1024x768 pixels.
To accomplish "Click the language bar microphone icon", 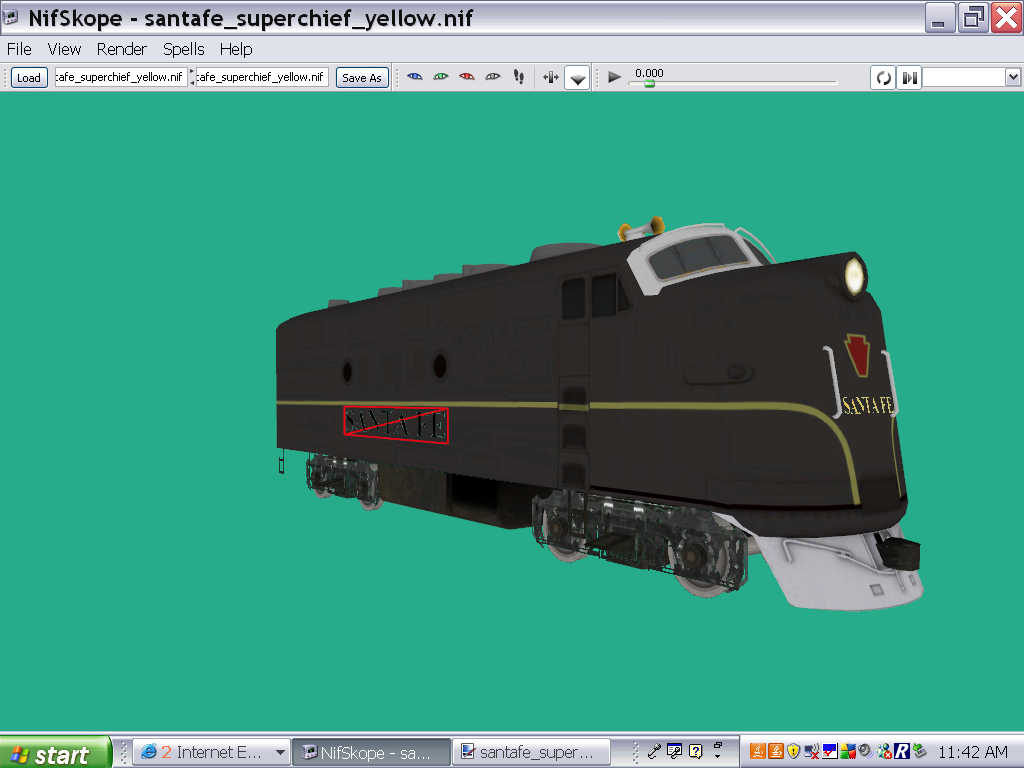I will point(654,752).
